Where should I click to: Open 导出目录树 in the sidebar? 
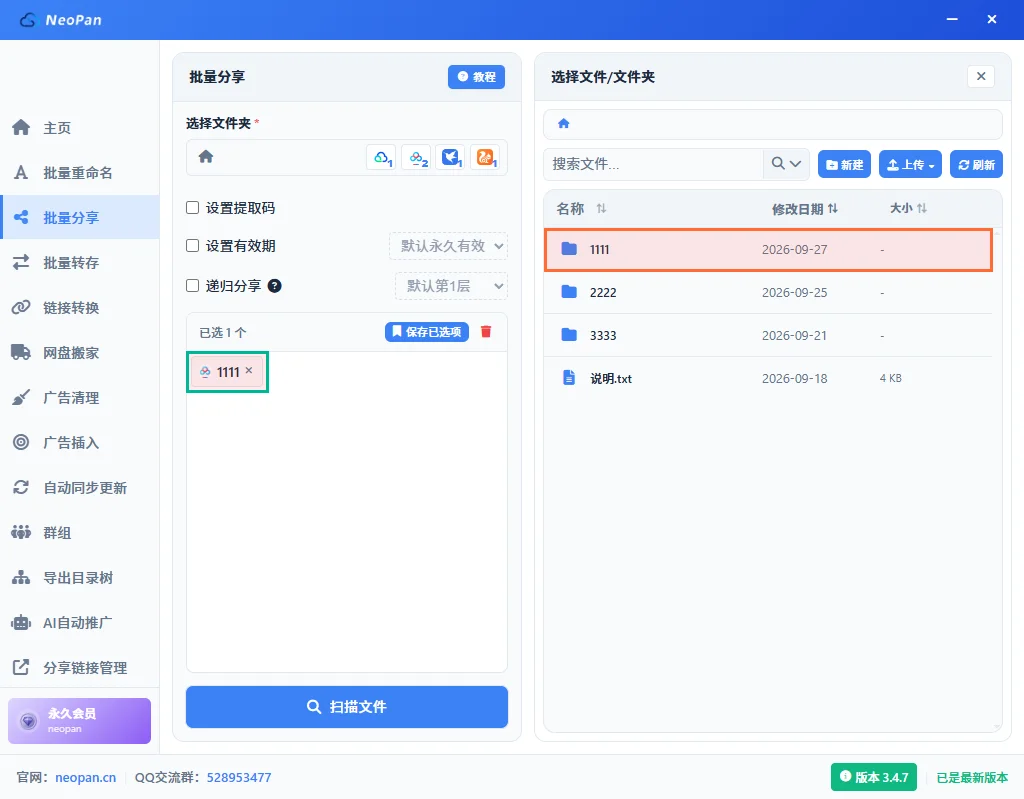pos(80,578)
